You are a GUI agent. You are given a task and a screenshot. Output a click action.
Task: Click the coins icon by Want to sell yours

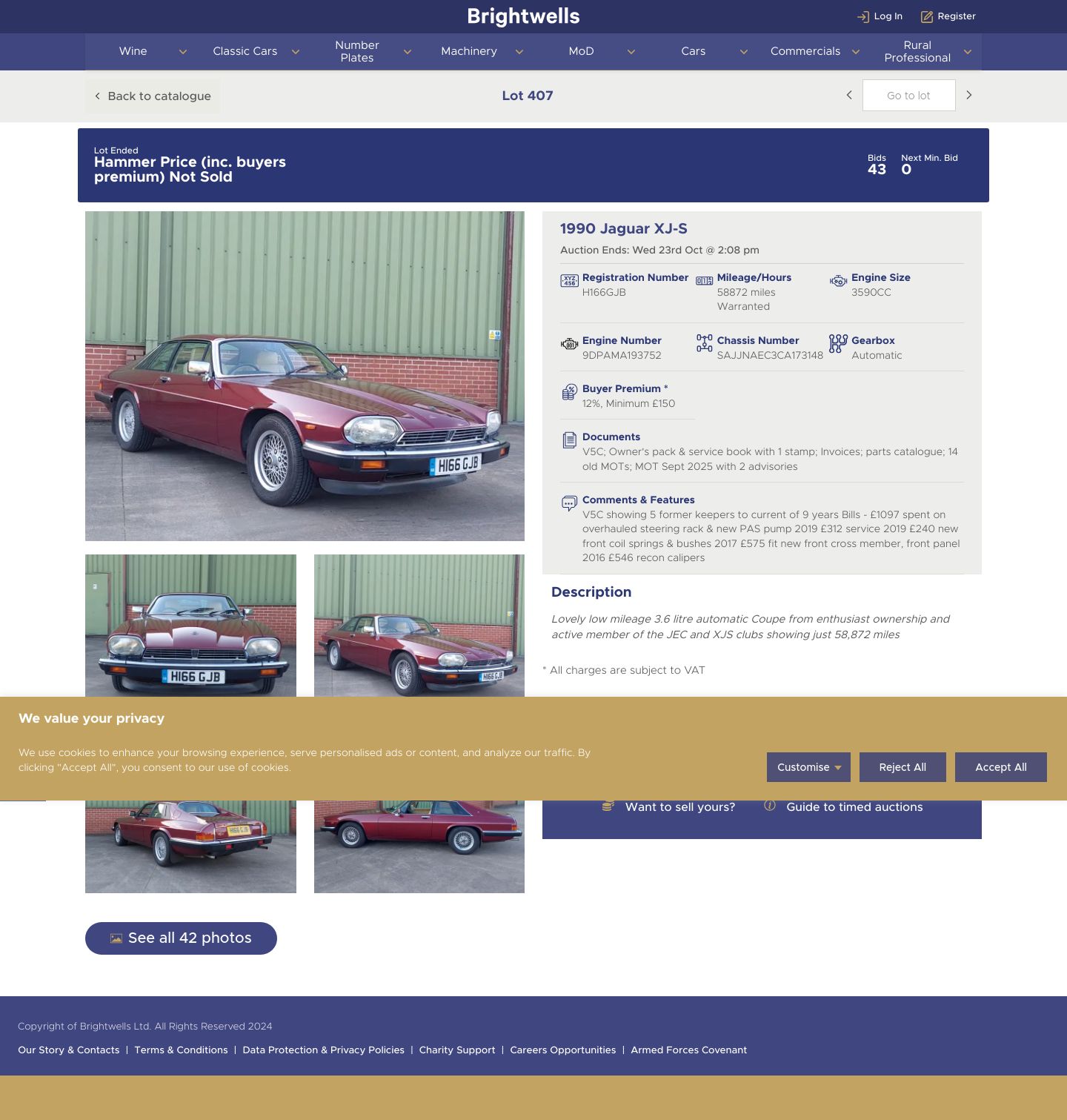608,806
